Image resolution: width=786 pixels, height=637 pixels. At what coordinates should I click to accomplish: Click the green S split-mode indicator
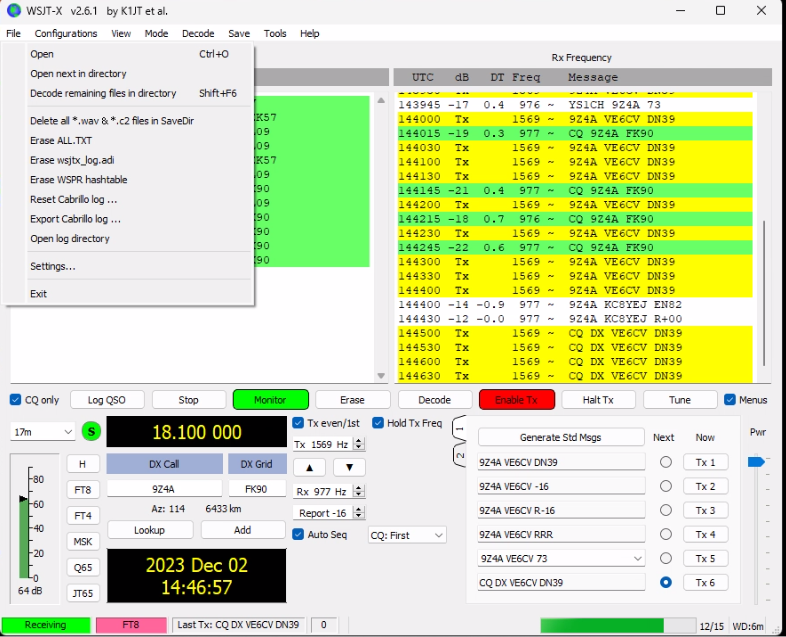[x=92, y=432]
